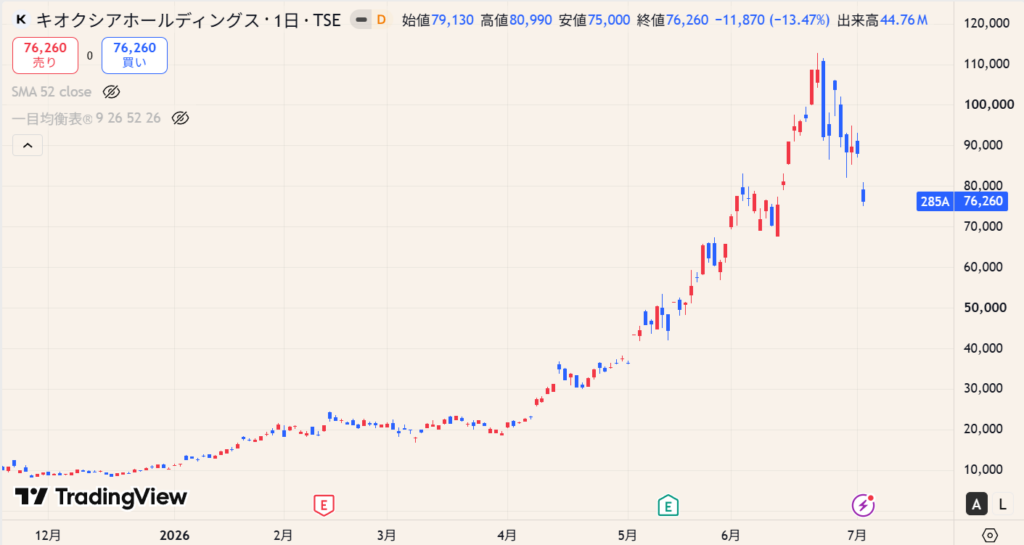Click the 一目均衡表 9 26 52 26 legend label

86,118
